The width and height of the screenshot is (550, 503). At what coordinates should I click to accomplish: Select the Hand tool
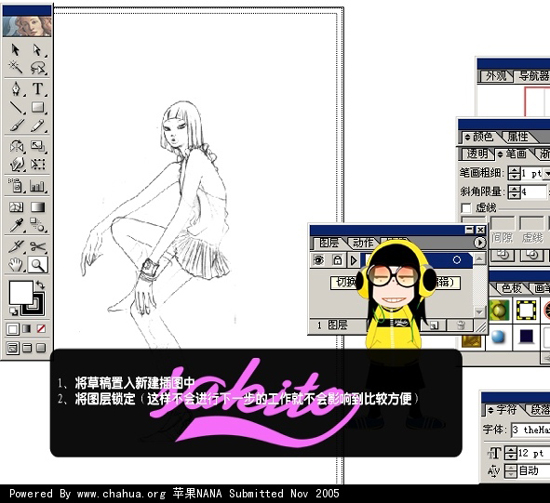tap(16, 265)
